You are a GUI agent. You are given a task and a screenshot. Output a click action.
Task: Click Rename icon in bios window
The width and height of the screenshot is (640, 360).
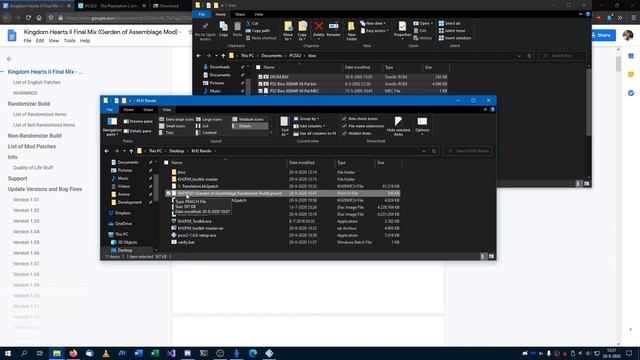(333, 29)
